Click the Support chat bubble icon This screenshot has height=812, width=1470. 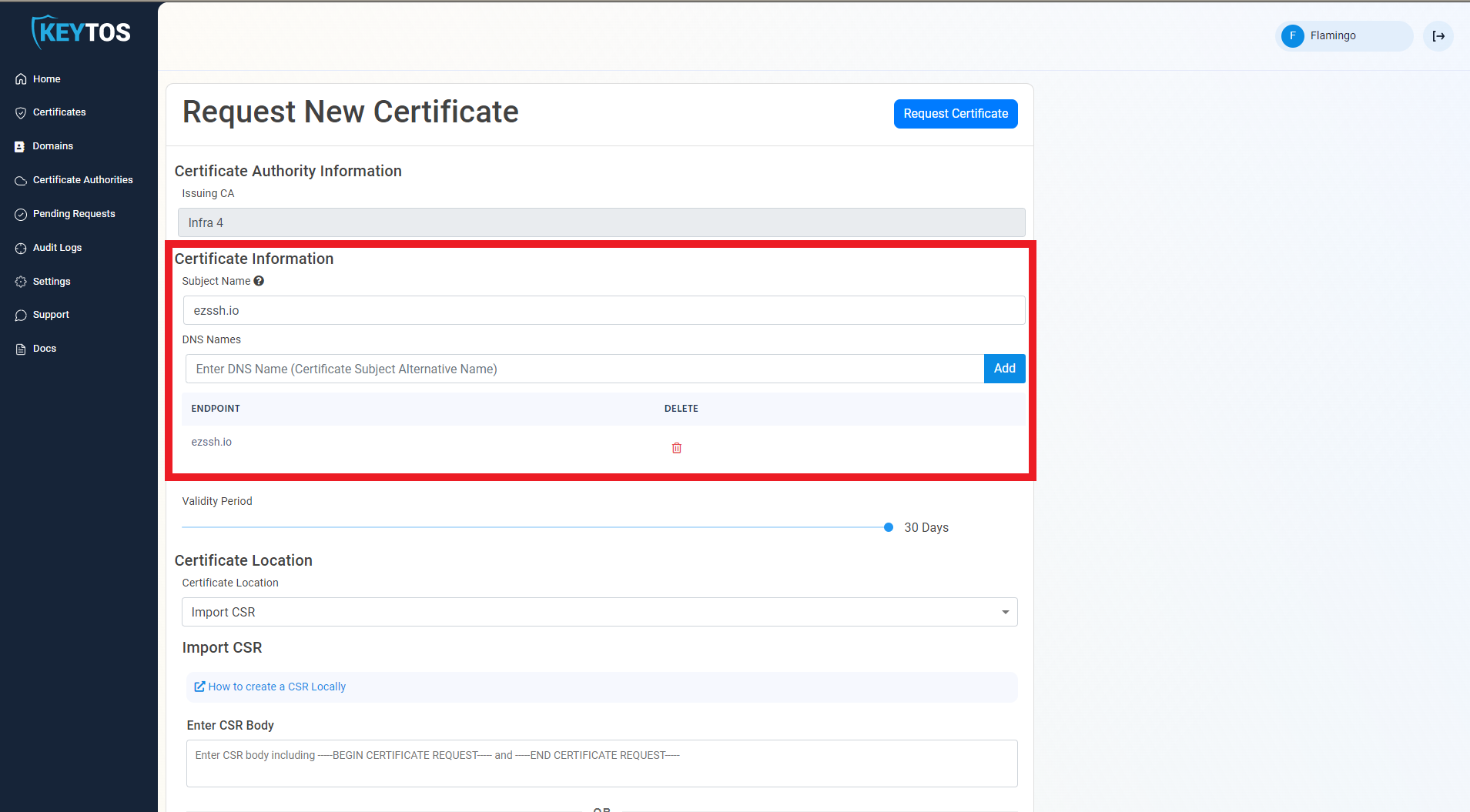21,315
